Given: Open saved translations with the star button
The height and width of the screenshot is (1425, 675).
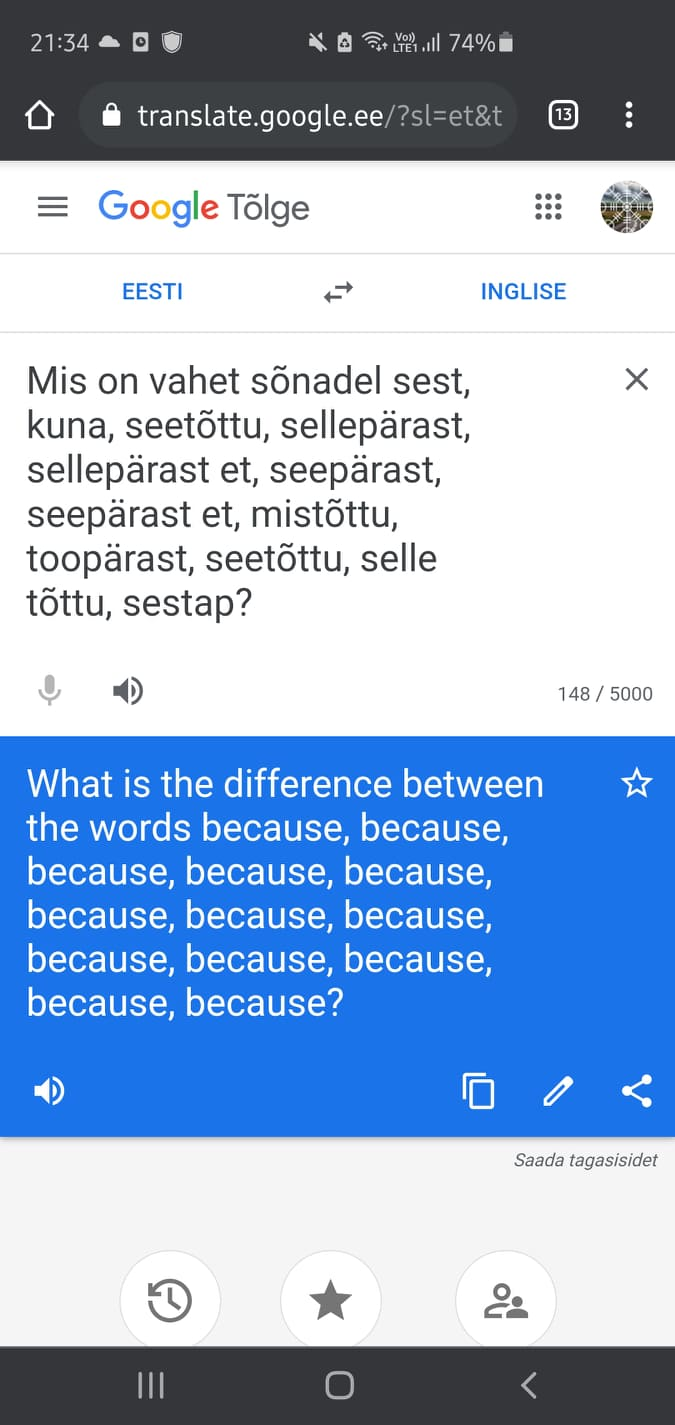Looking at the screenshot, I should click(x=331, y=1301).
